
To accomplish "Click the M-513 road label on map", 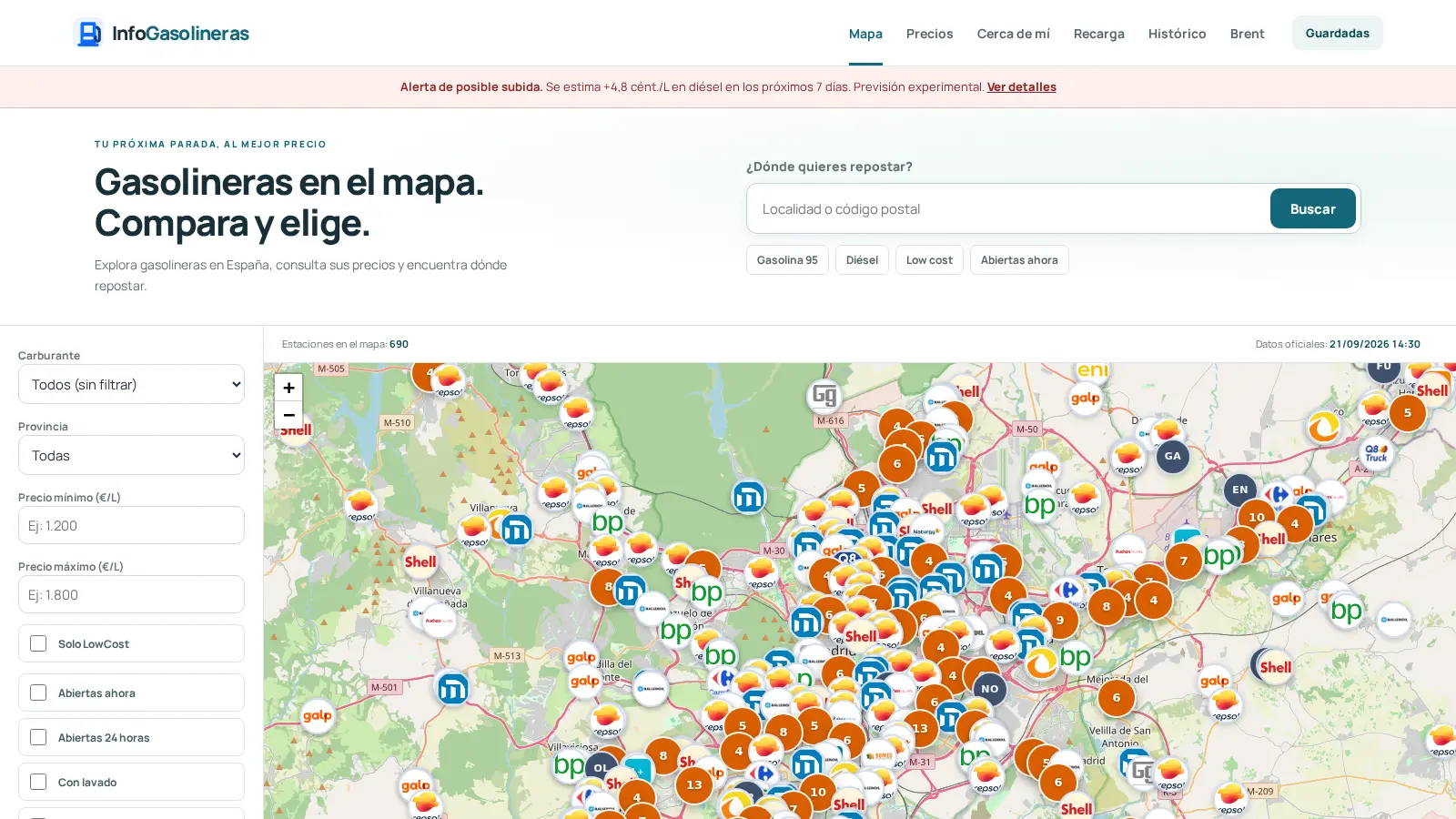I will pyautogui.click(x=507, y=655).
